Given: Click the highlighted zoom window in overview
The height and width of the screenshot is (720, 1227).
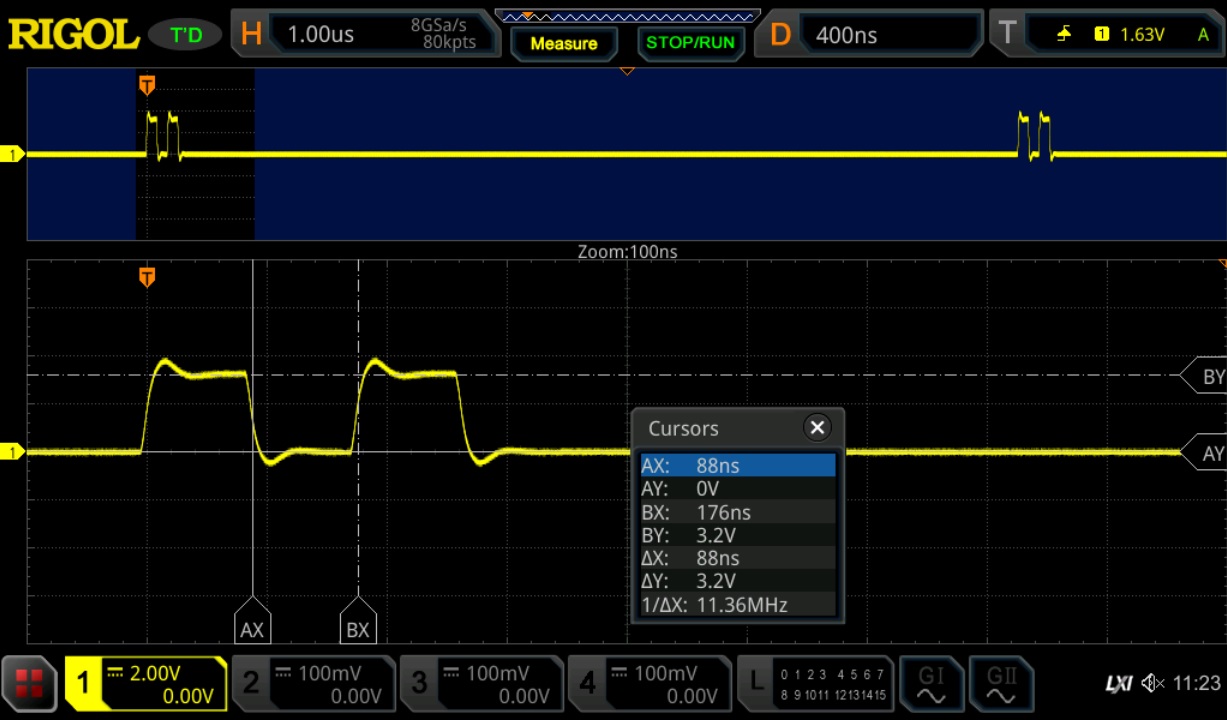Looking at the screenshot, I should pos(195,154).
